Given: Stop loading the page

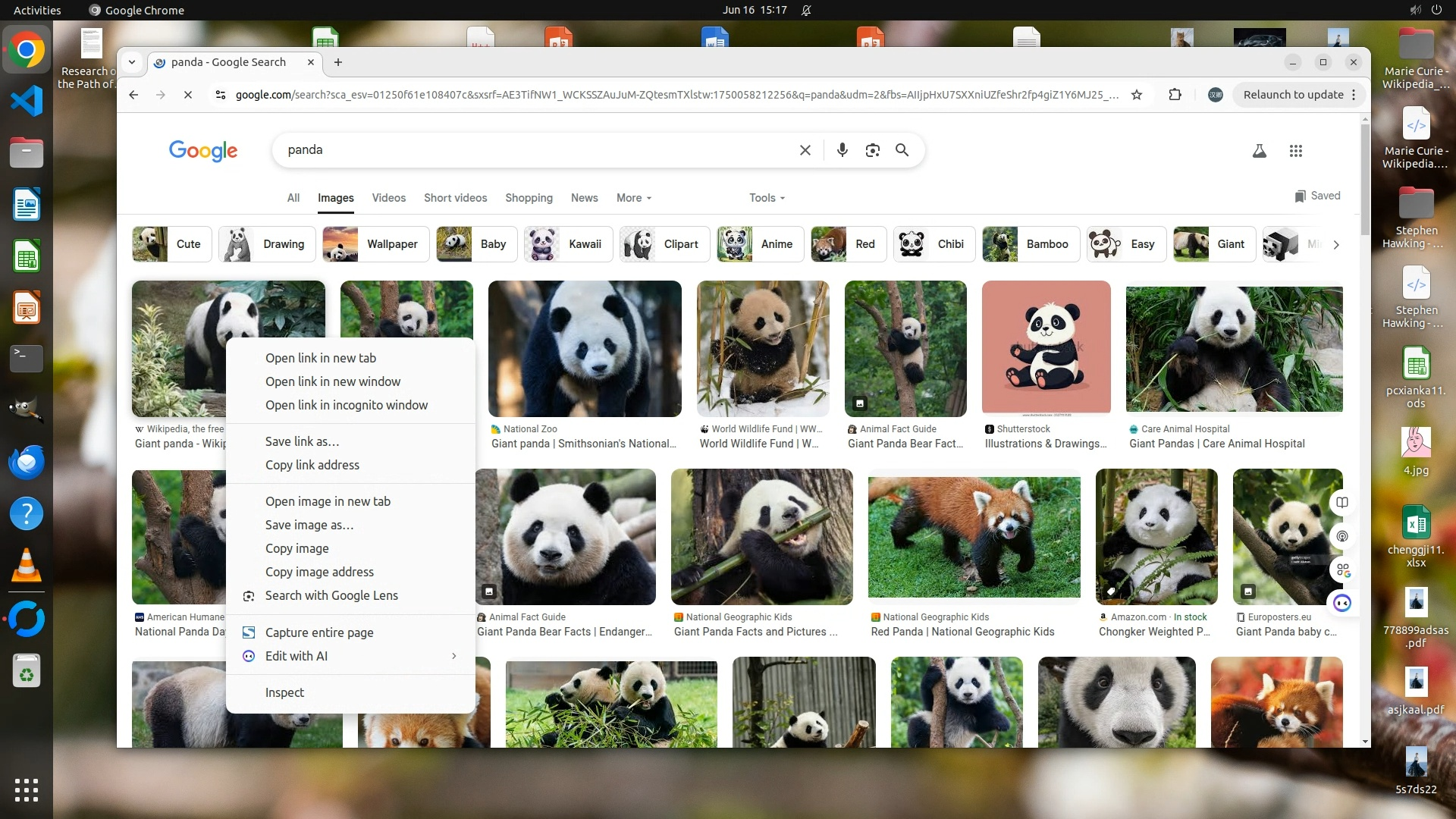Looking at the screenshot, I should point(188,95).
